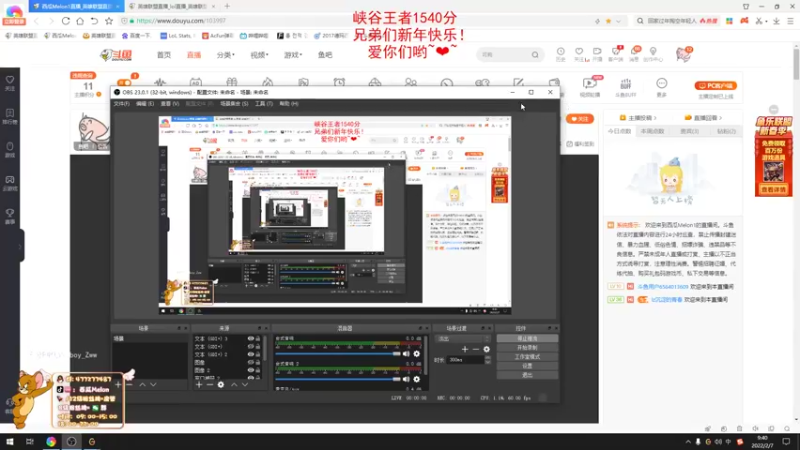Toggle lock on source 文本 (GDI+)

pos(258,346)
